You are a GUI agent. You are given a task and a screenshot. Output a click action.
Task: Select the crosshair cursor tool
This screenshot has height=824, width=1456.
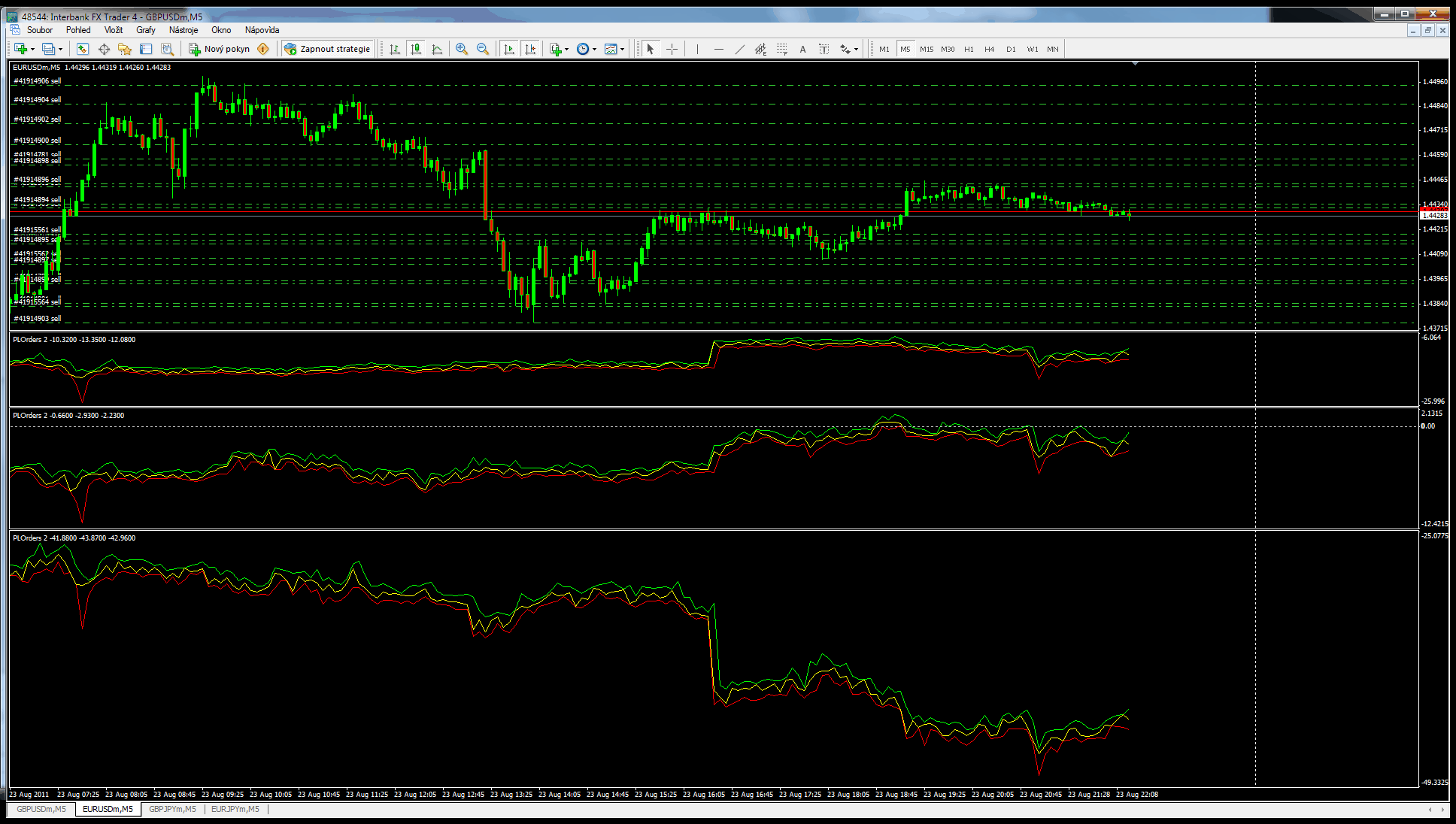point(672,49)
